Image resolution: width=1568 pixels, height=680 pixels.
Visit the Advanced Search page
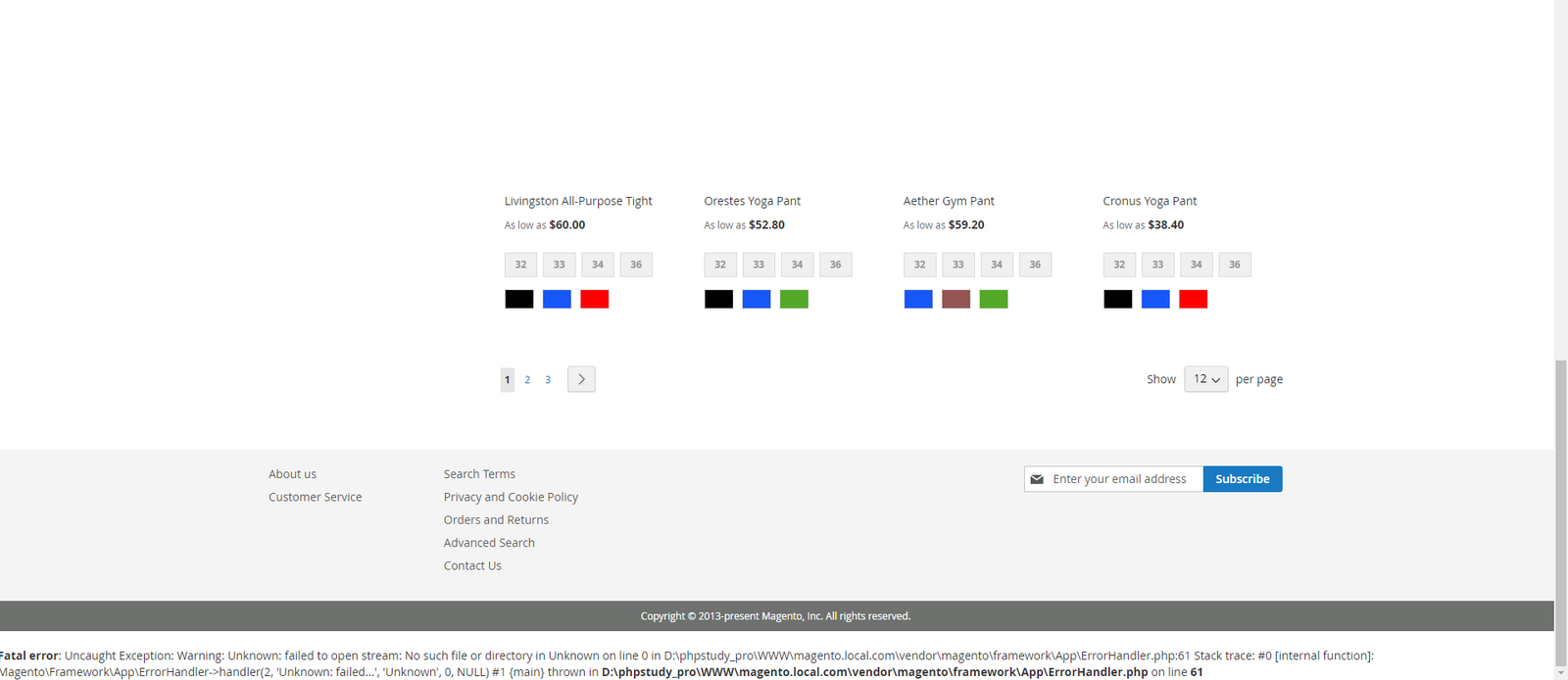489,543
